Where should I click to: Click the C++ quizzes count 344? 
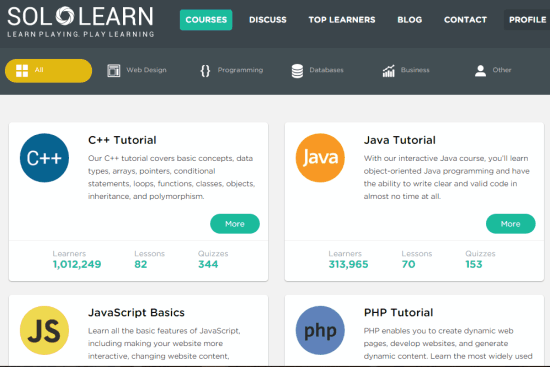coord(208,264)
